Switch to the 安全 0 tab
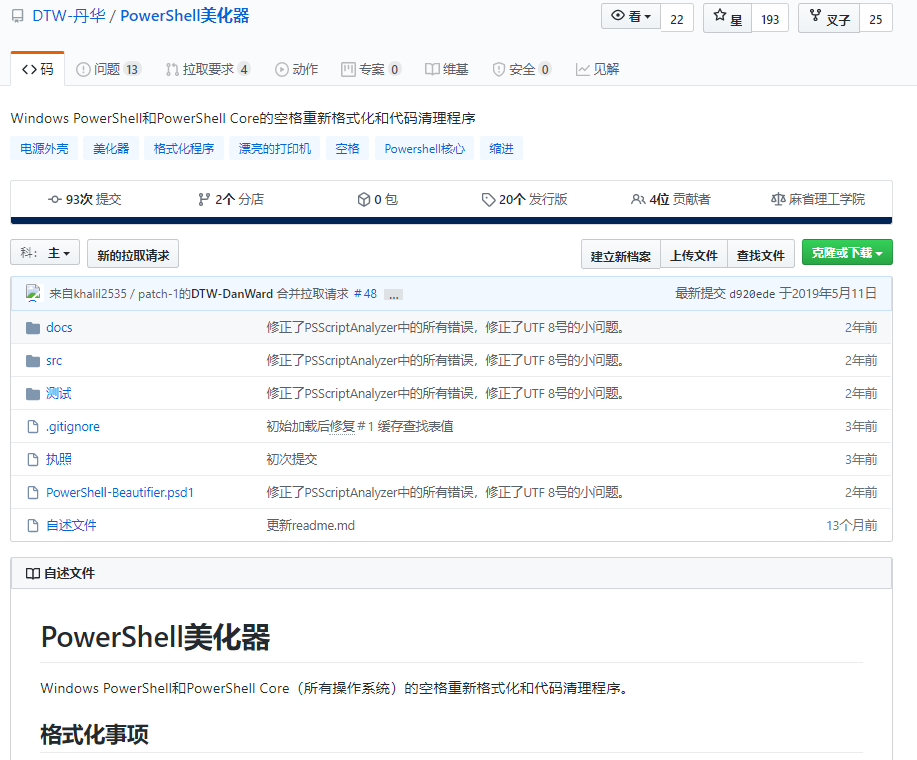917x760 pixels. [522, 69]
